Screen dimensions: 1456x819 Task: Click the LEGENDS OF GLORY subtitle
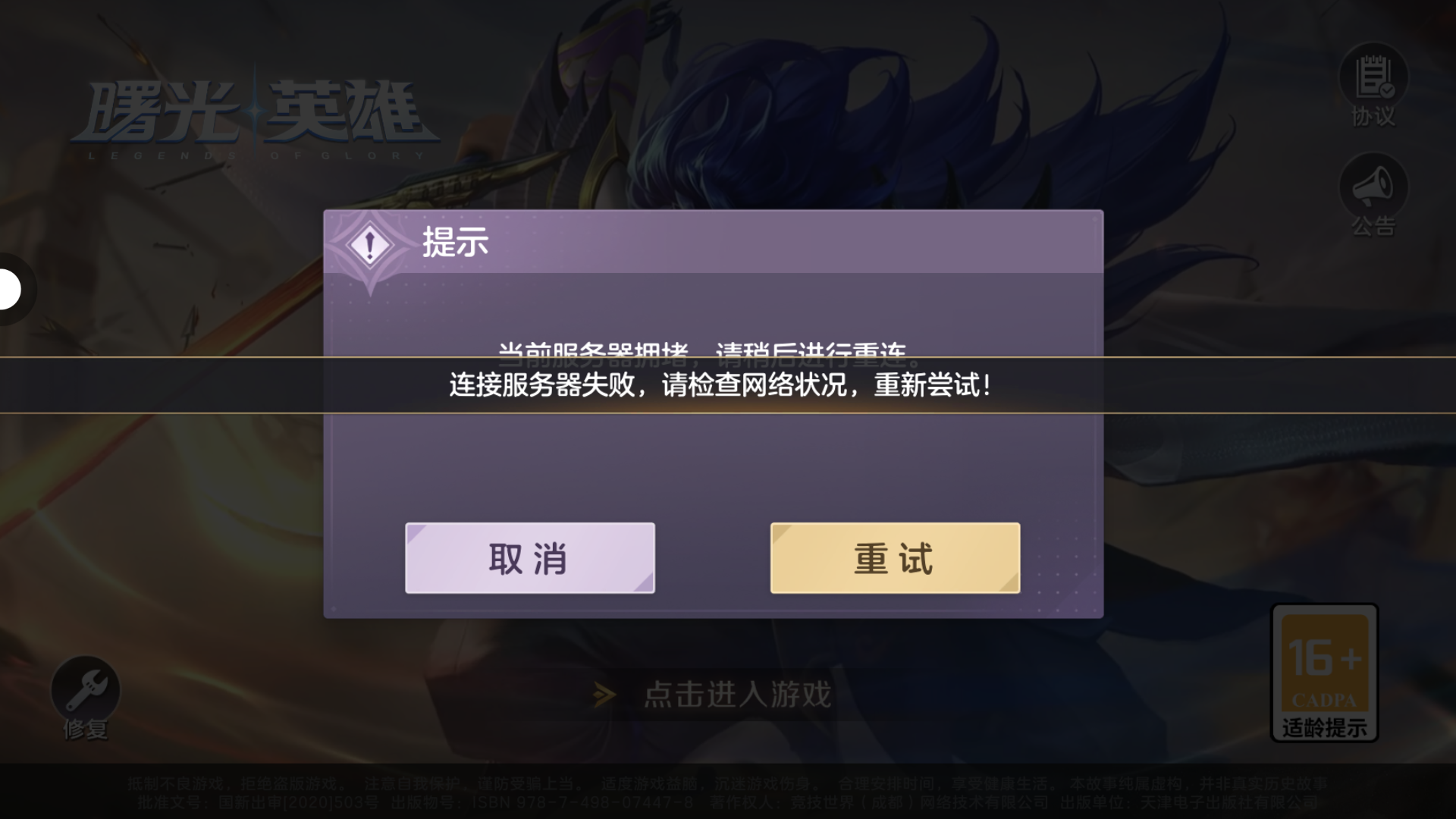256,155
